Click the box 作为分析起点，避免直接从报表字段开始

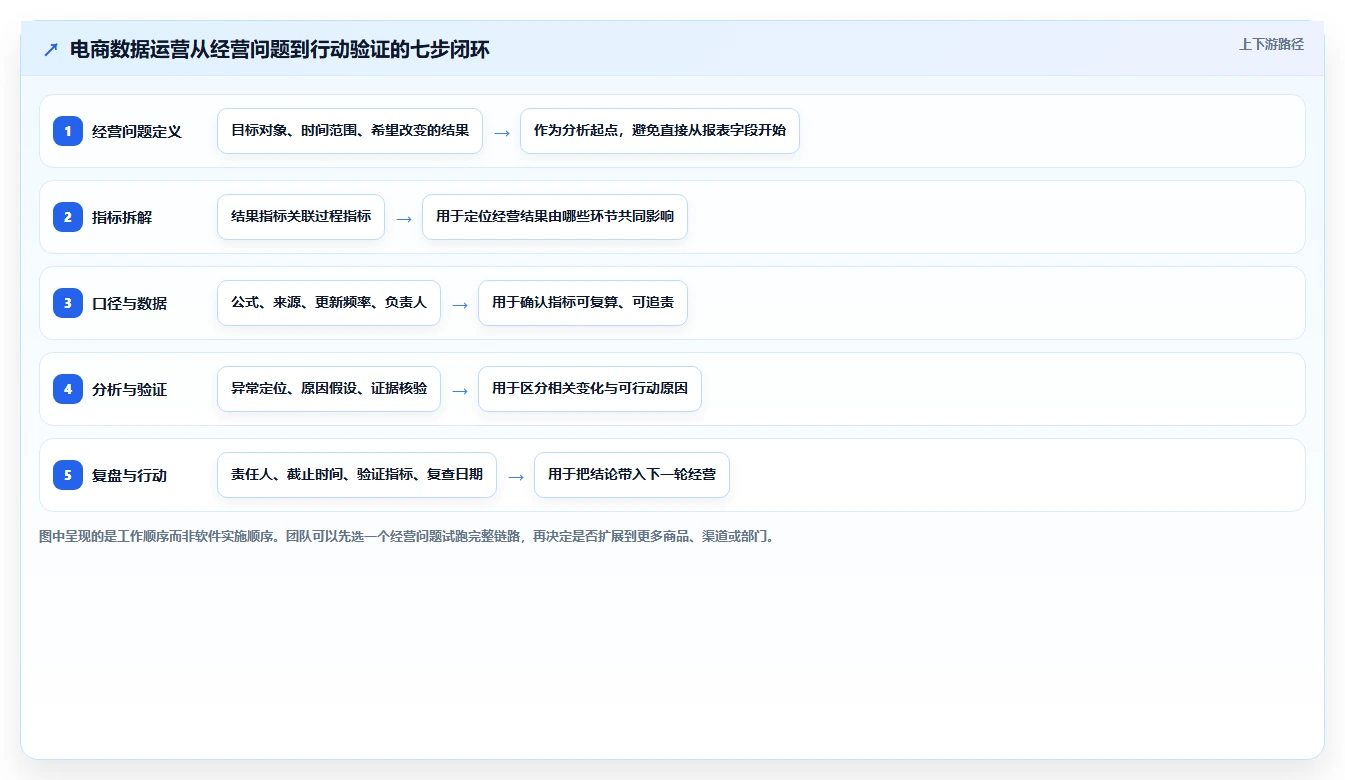click(x=660, y=131)
